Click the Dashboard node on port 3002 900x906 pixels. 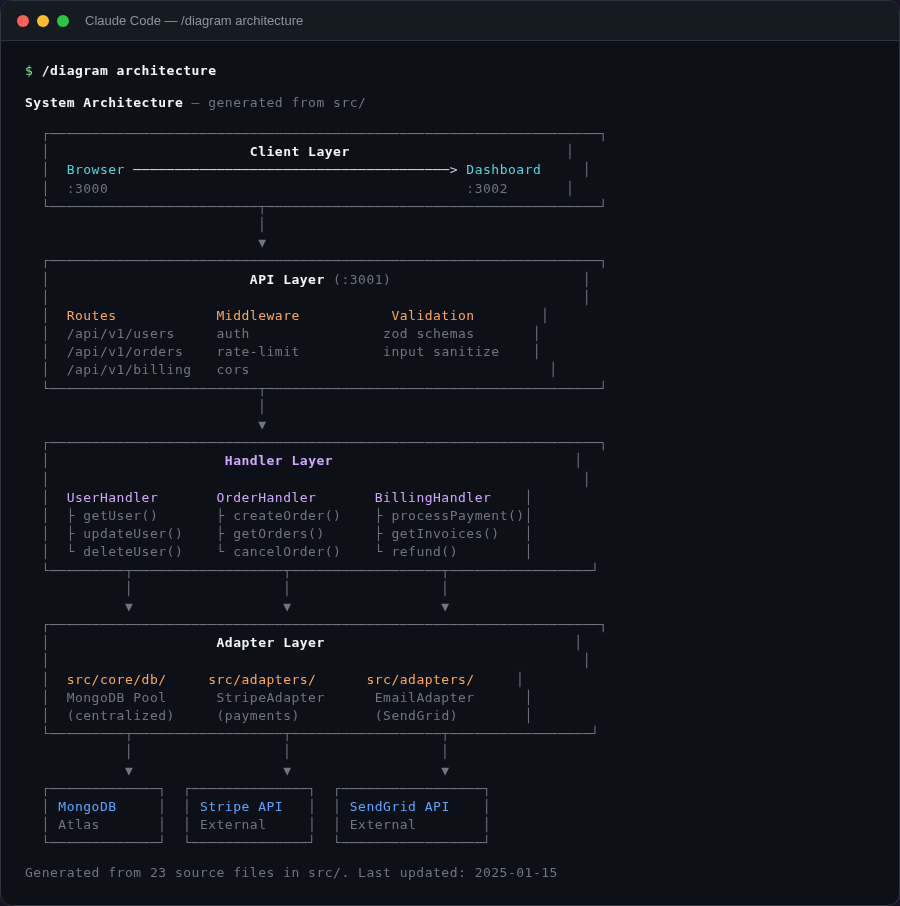click(x=503, y=169)
